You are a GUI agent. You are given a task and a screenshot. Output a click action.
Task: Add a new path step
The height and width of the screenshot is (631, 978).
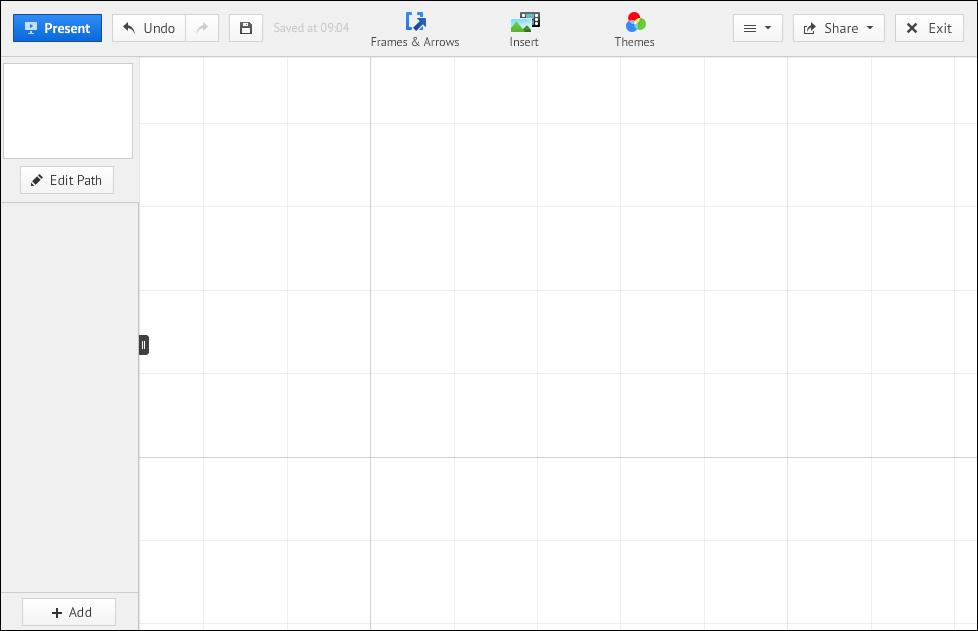[x=69, y=612]
